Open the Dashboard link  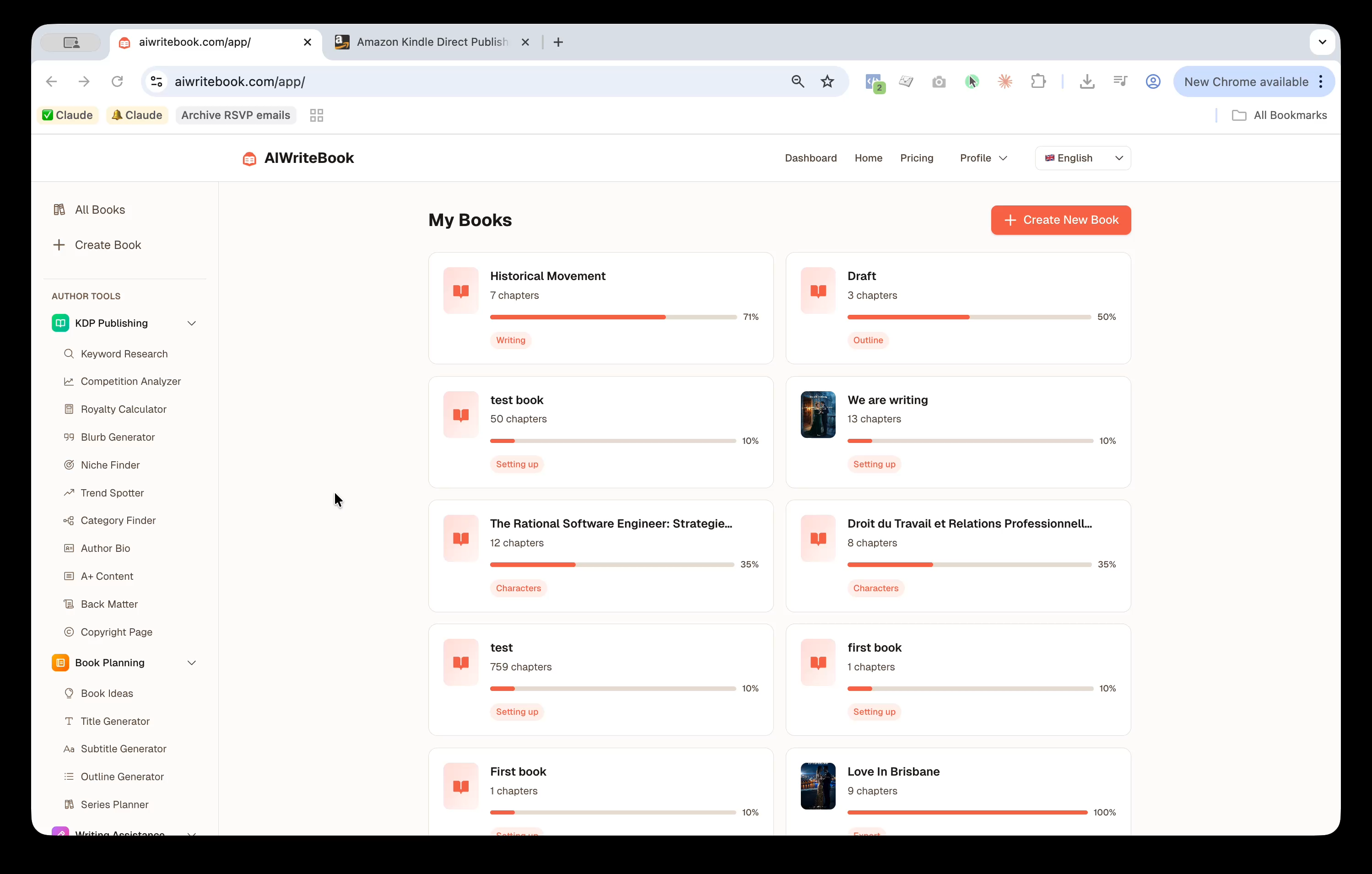(x=811, y=158)
